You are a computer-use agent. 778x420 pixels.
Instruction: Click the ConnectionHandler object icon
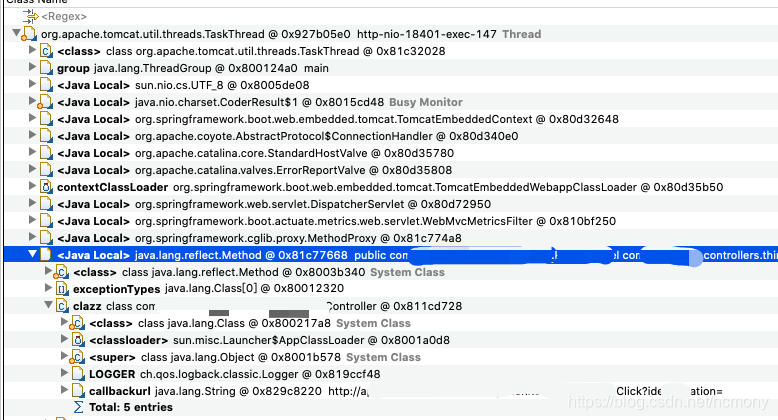point(46,136)
